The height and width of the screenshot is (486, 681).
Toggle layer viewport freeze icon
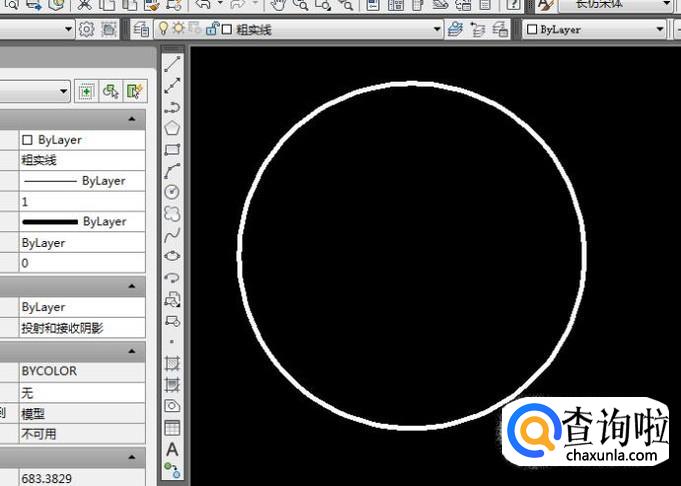pyautogui.click(x=193, y=29)
